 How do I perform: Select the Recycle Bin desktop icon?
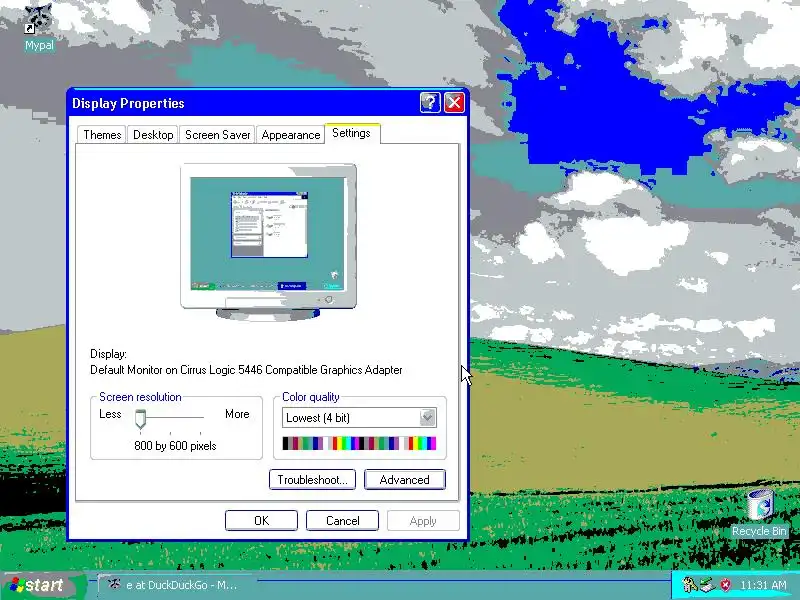[x=759, y=513]
